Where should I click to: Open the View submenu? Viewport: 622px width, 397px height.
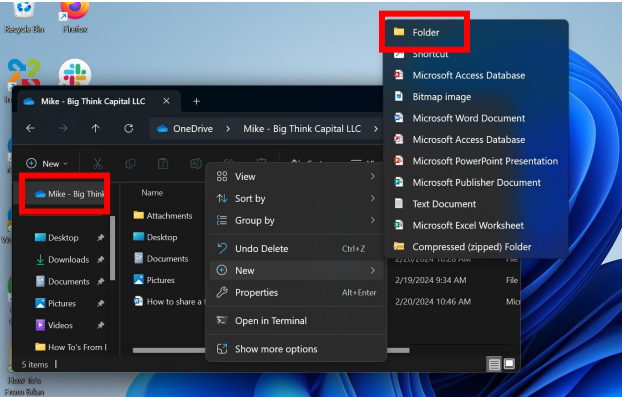tap(296, 176)
